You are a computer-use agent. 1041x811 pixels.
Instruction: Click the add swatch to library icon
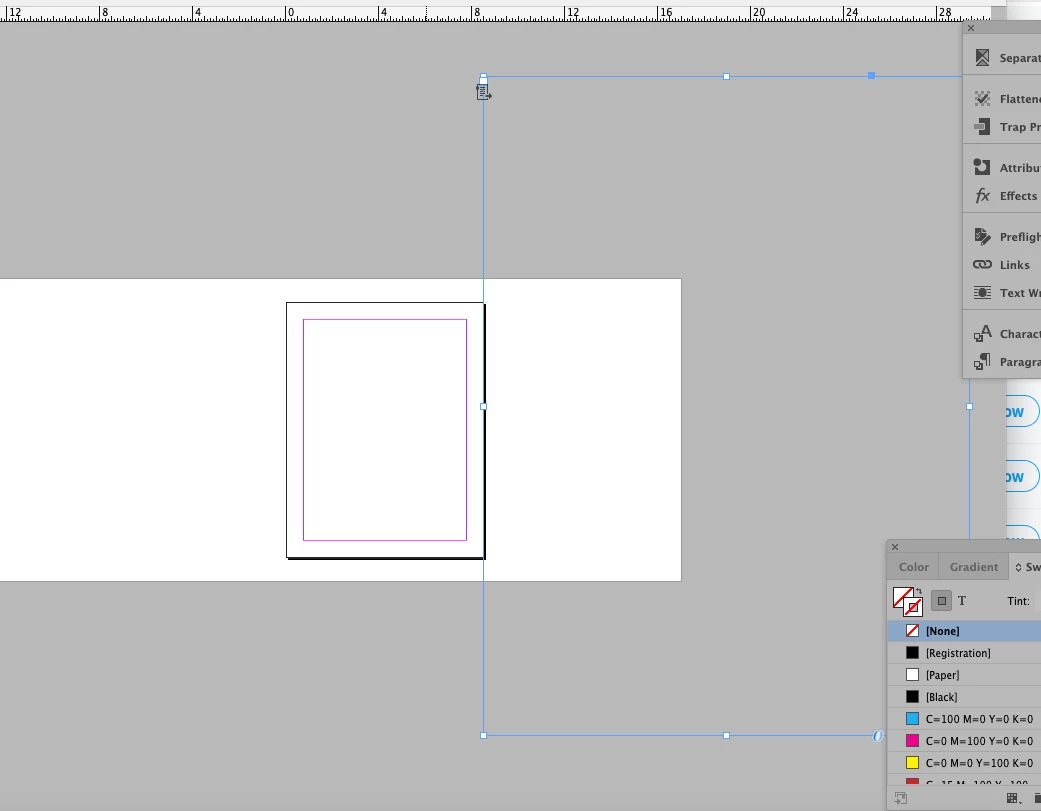point(901,798)
